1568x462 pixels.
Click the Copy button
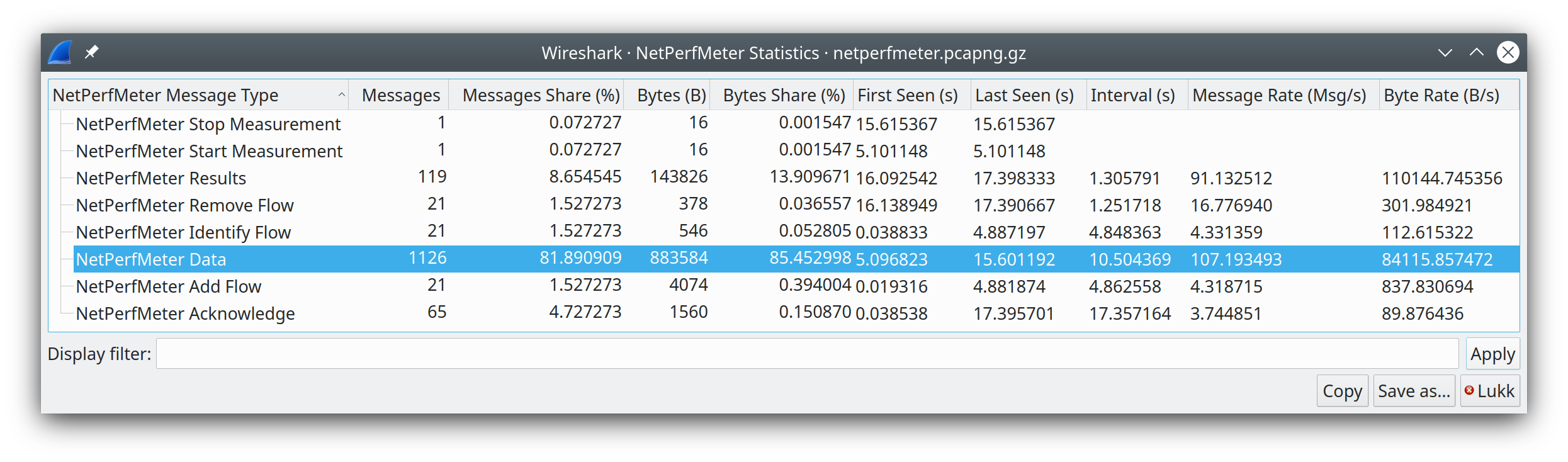pyautogui.click(x=1342, y=391)
